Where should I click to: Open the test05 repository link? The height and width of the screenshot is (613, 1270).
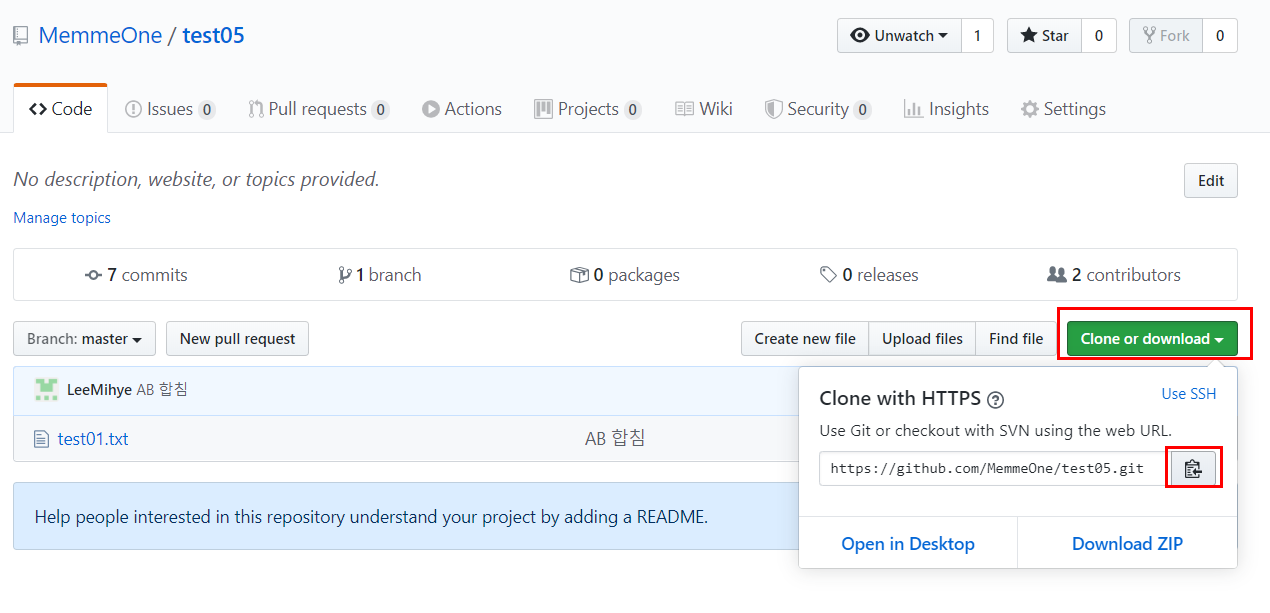213,36
